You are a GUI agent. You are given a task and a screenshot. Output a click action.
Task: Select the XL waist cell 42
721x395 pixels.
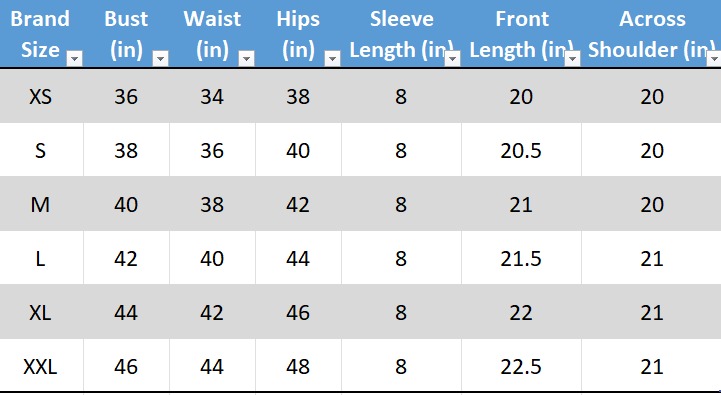tap(212, 312)
